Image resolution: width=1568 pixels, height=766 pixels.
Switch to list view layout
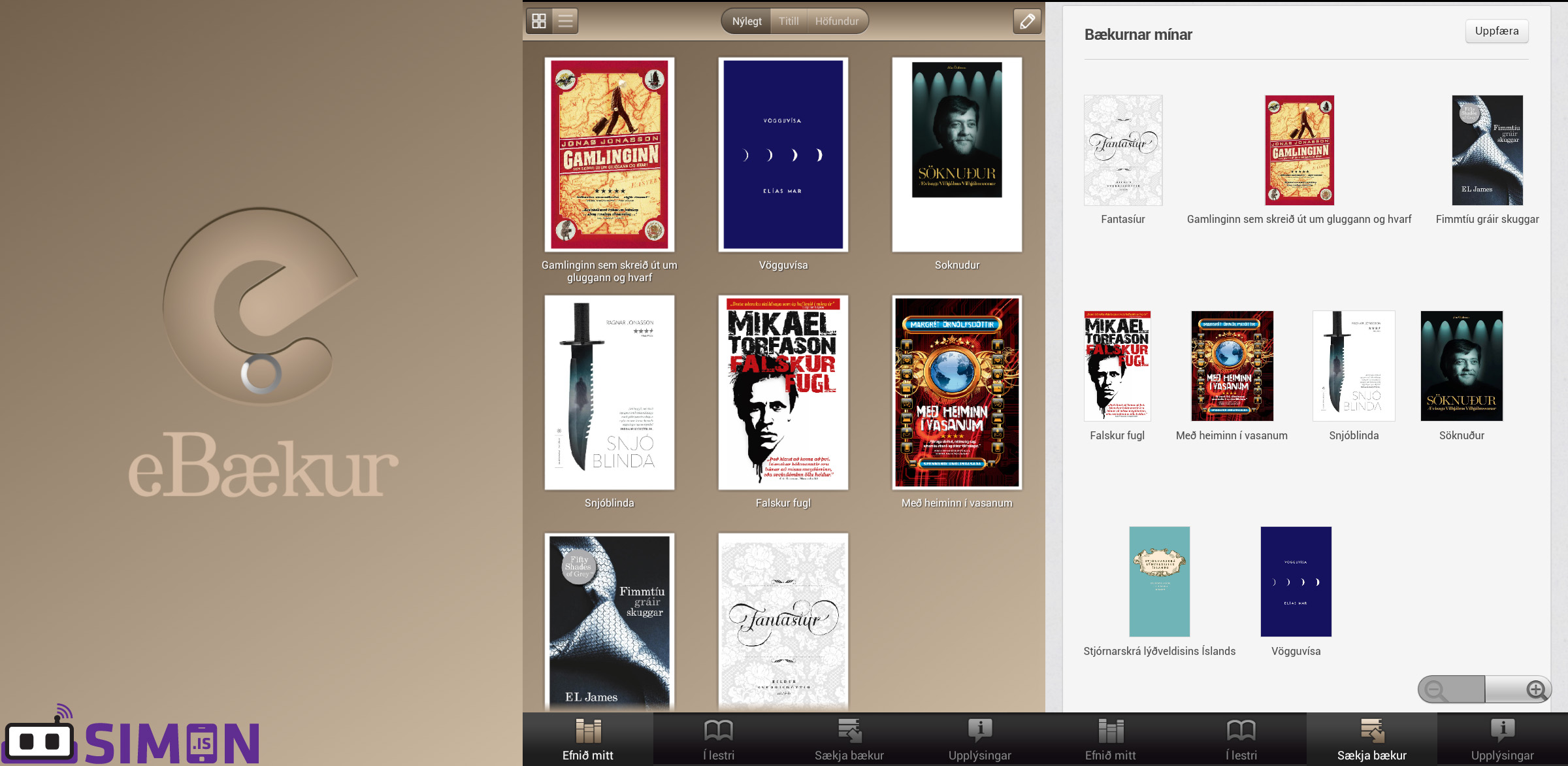point(566,22)
